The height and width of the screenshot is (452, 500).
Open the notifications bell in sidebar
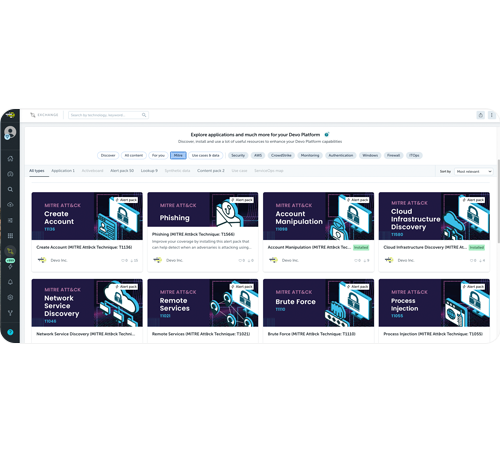pyautogui.click(x=10, y=282)
